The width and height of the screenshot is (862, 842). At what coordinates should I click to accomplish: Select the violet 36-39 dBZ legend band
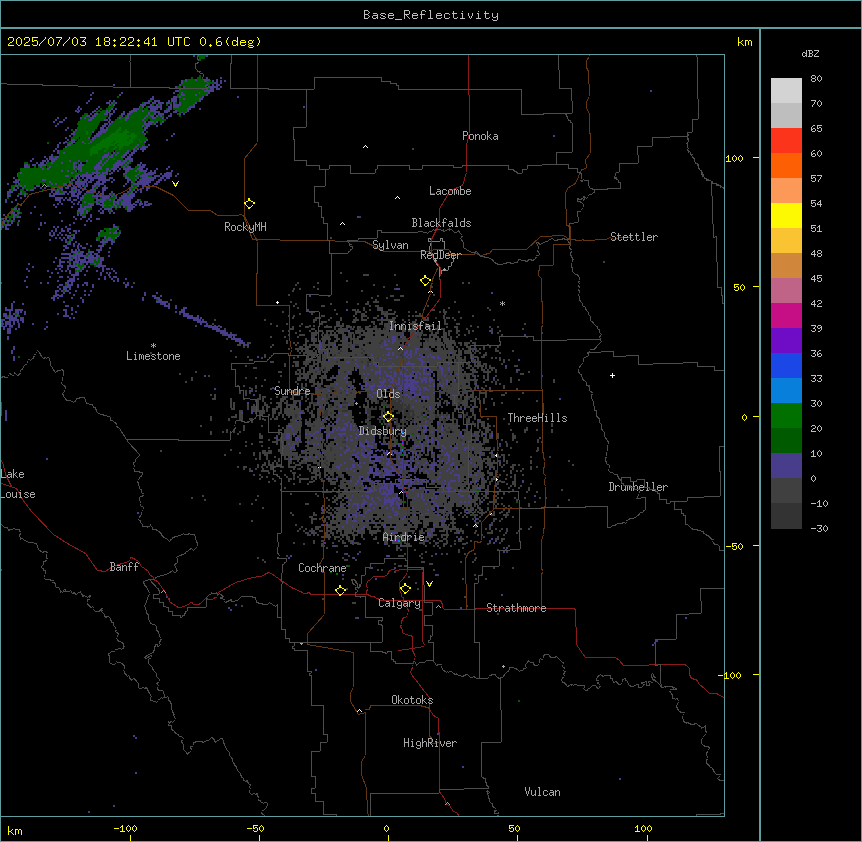click(x=786, y=341)
